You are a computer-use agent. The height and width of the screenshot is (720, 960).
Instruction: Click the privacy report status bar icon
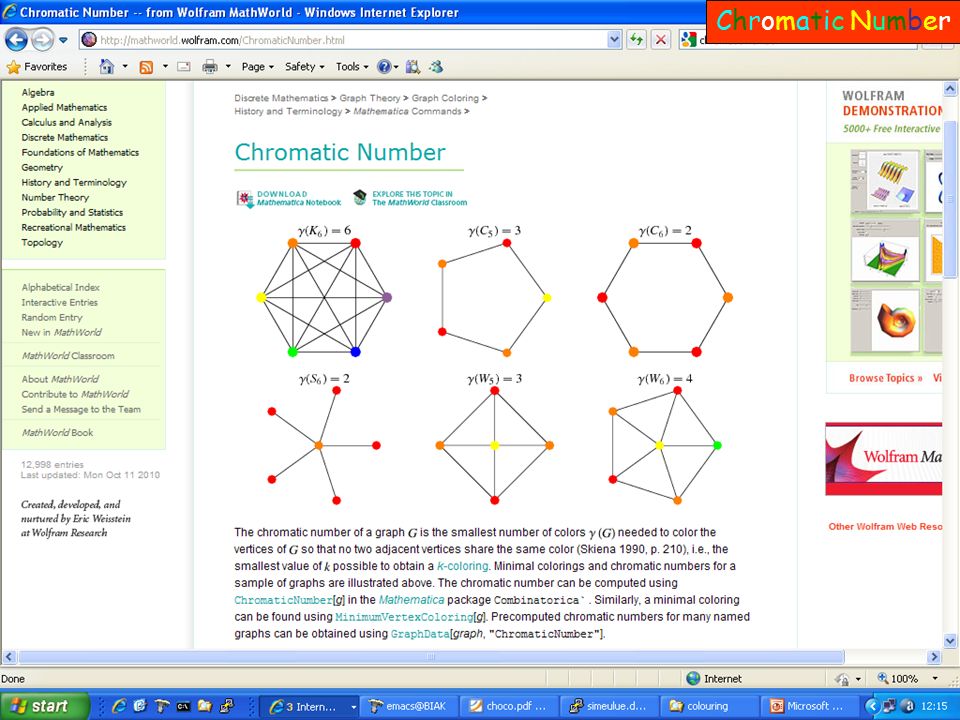[x=843, y=679]
